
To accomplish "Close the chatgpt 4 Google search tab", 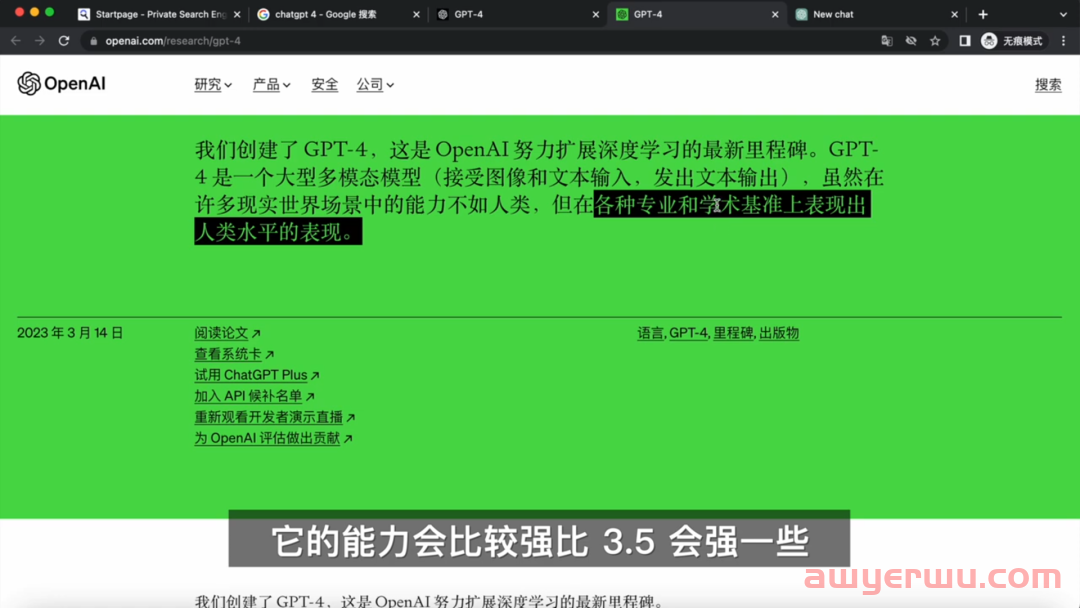I will point(416,14).
